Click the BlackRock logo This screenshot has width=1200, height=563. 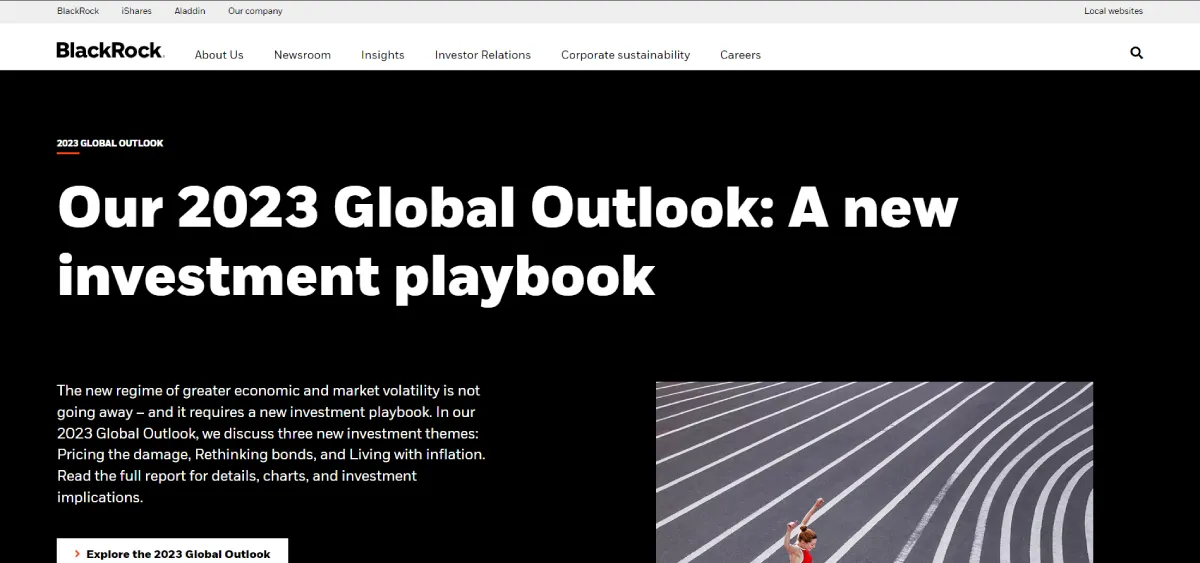pos(110,50)
